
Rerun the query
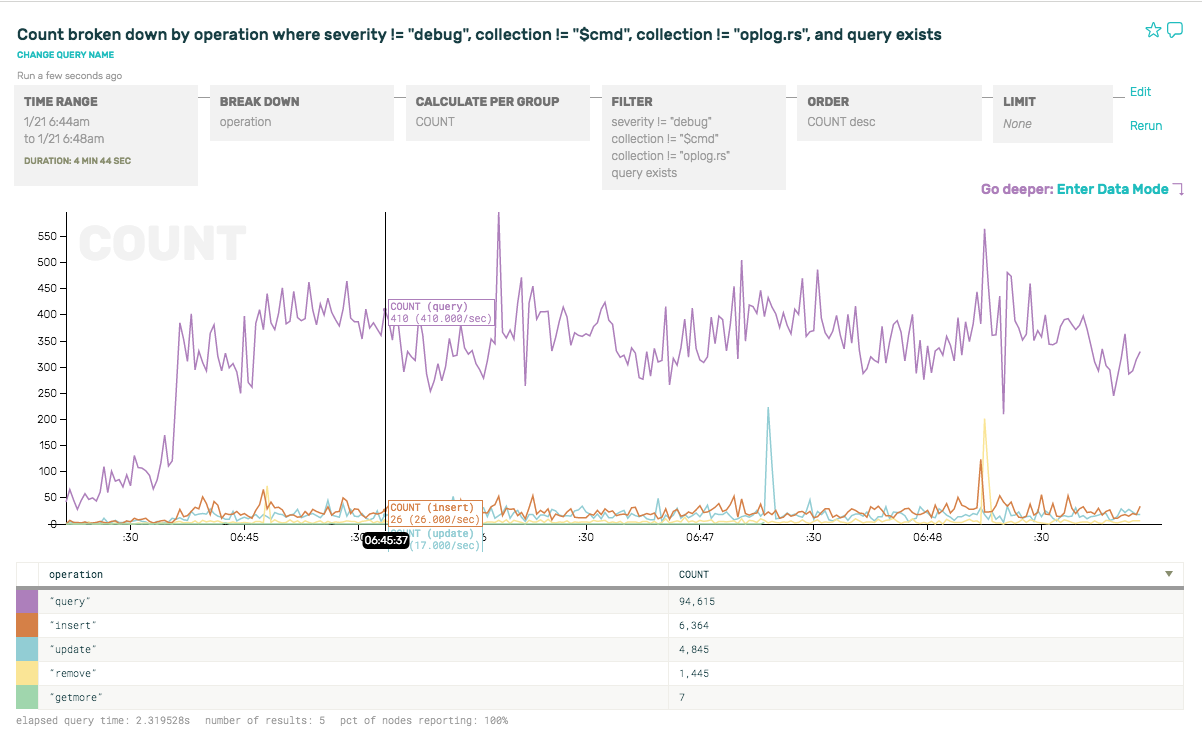click(x=1146, y=126)
